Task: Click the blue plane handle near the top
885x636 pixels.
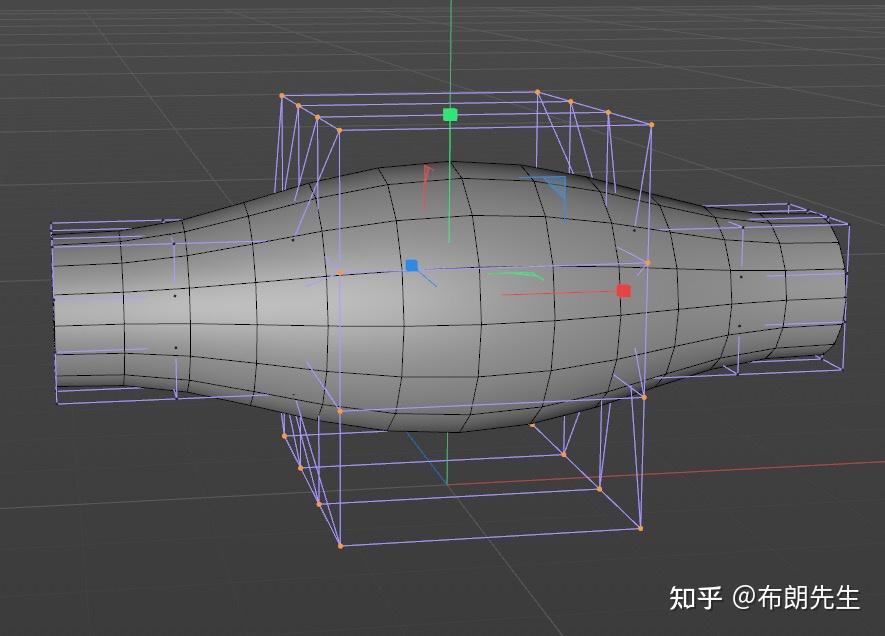Action: (555, 186)
